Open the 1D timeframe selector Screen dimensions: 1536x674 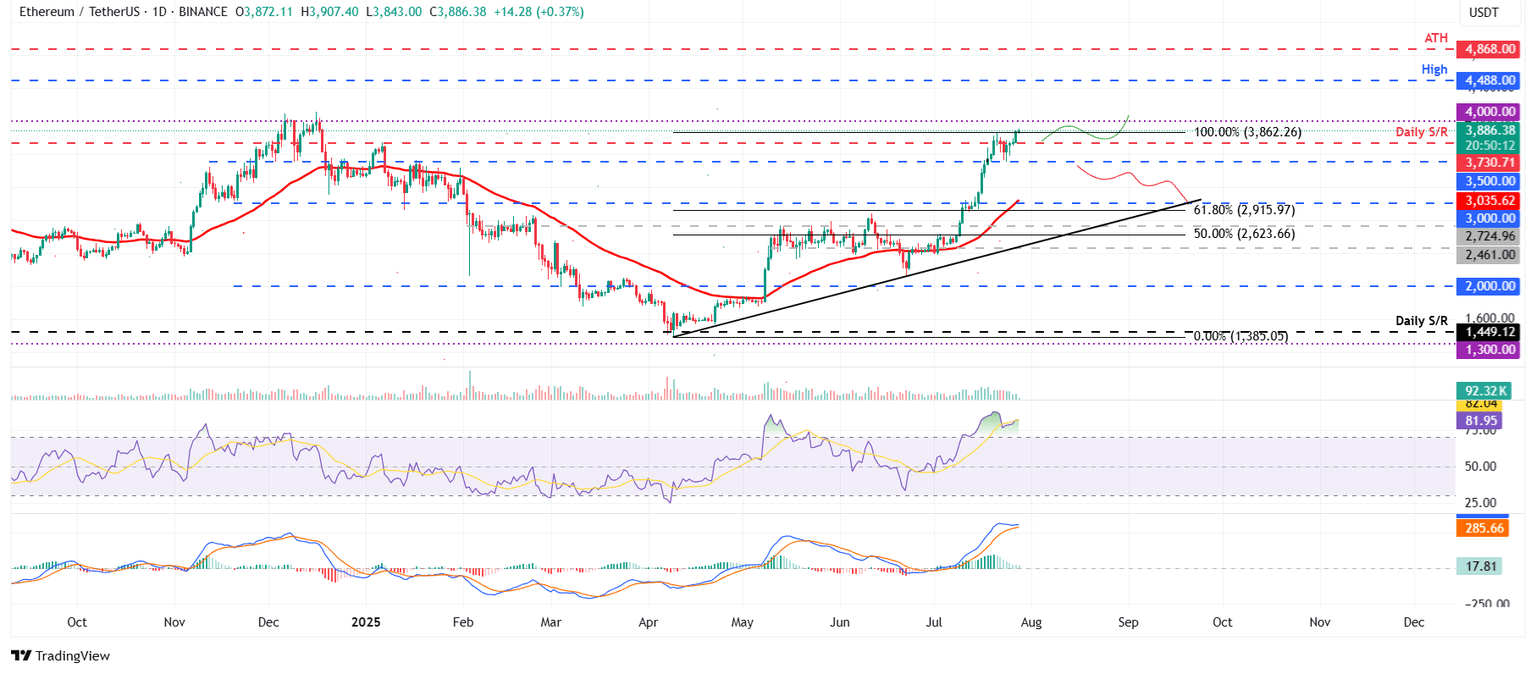pos(160,12)
